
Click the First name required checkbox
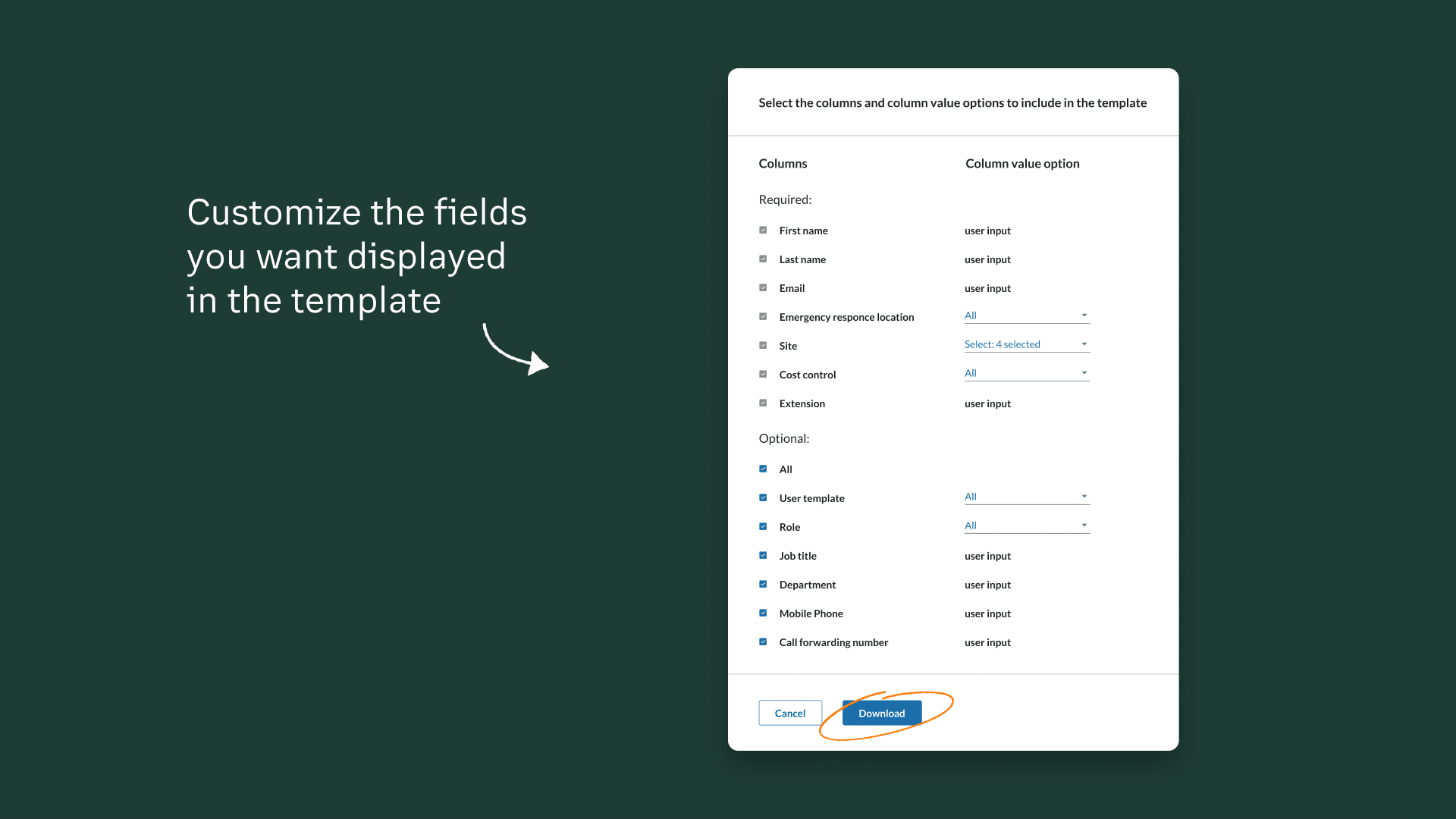tap(763, 230)
